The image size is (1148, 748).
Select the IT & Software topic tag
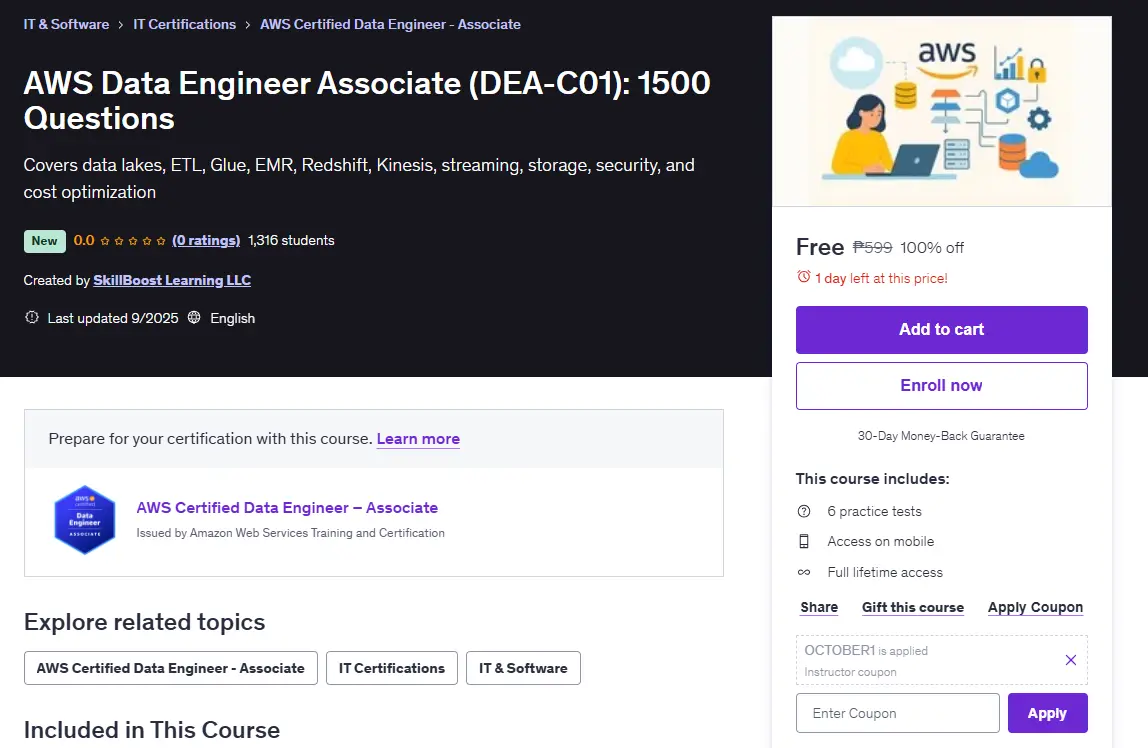(523, 668)
